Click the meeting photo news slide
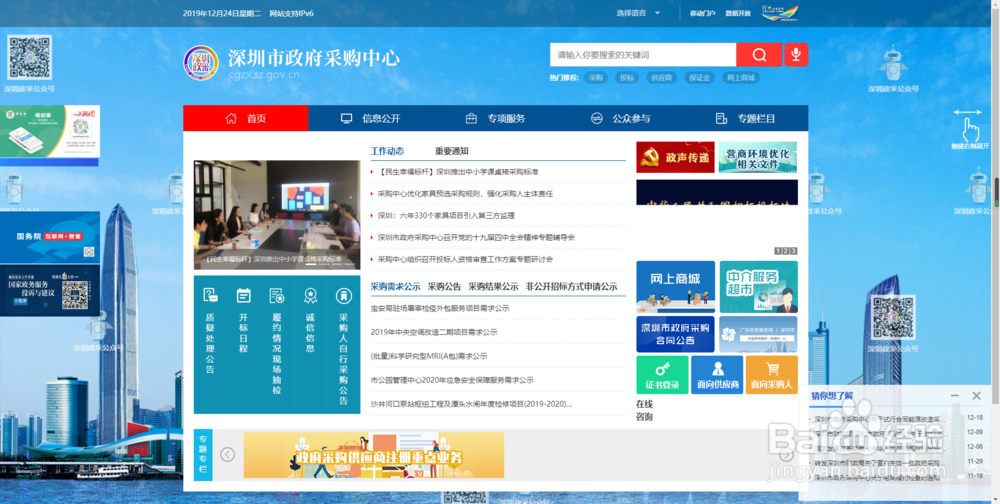Viewport: 1000px width, 504px height. (277, 215)
